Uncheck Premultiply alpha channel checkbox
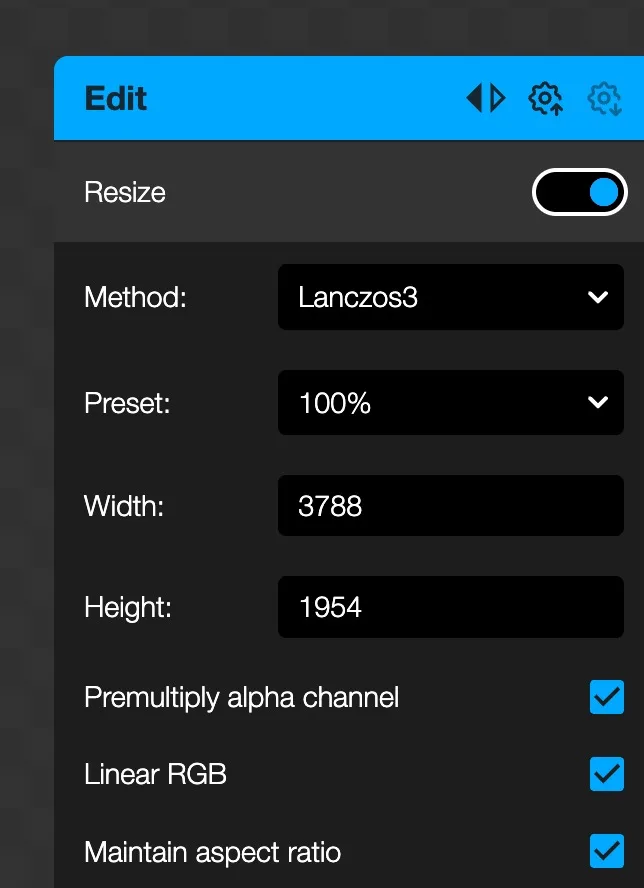The height and width of the screenshot is (888, 644). 606,697
